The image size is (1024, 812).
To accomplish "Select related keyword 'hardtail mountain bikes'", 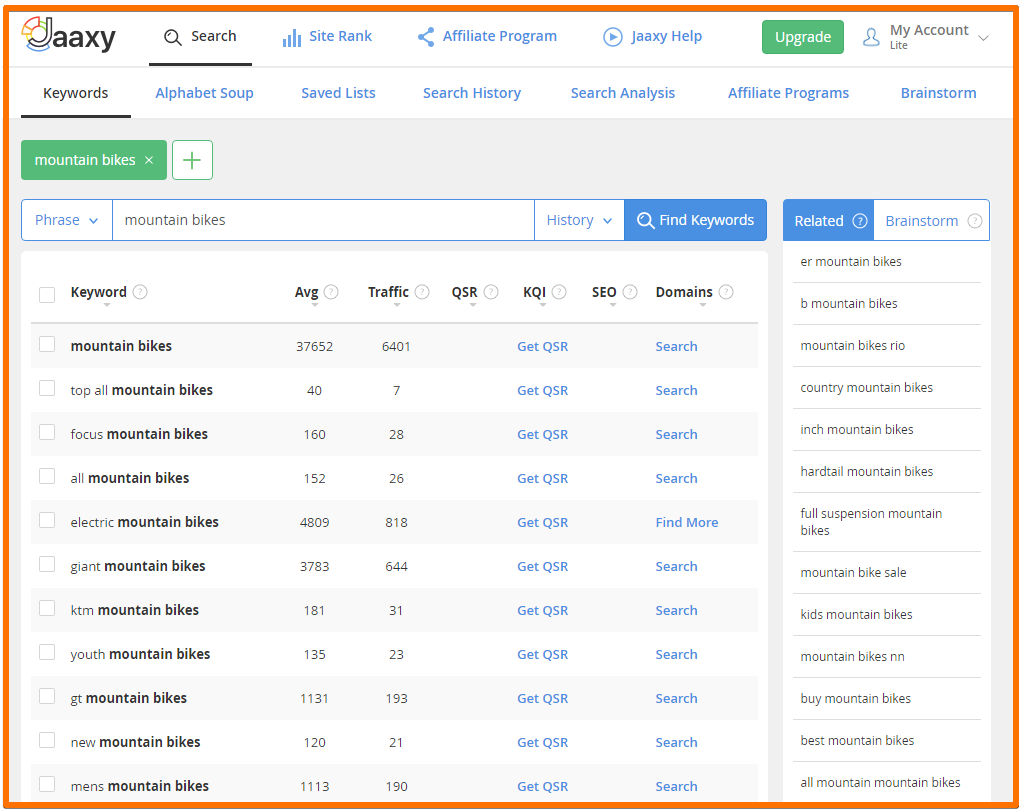I will coord(867,471).
